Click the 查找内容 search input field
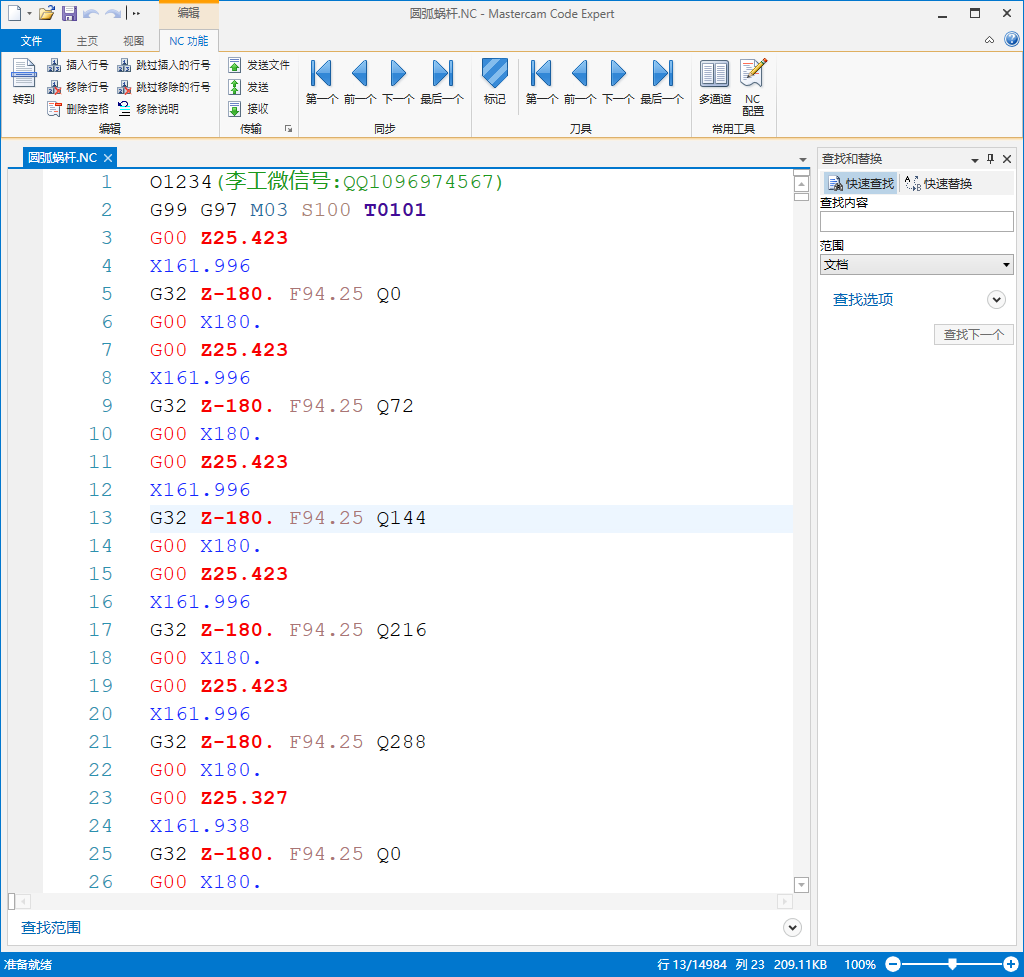This screenshot has height=977, width=1024. coord(916,222)
